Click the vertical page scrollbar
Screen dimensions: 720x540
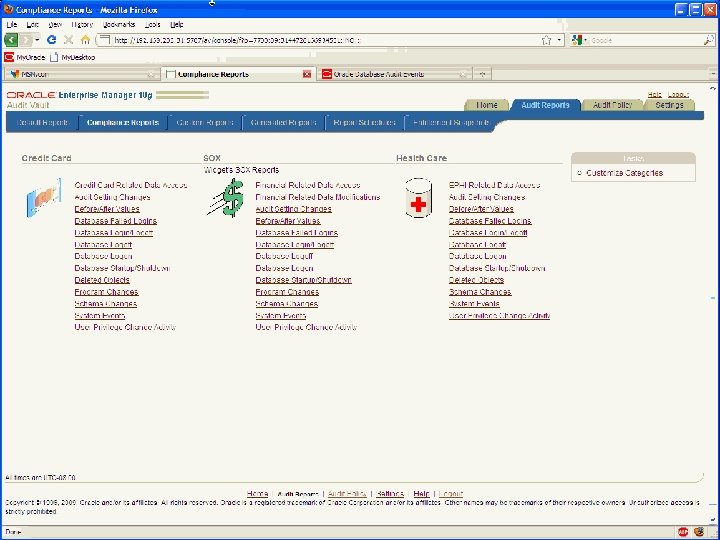click(713, 303)
